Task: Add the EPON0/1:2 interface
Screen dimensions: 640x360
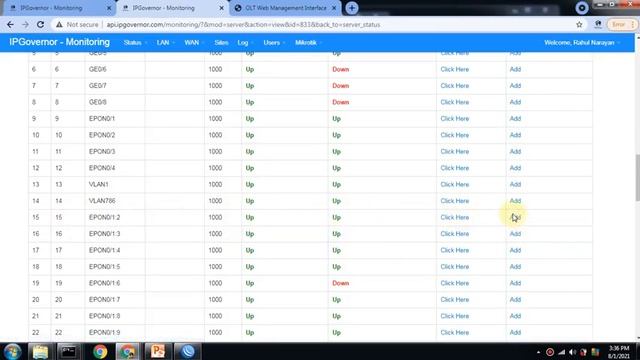Action: pyautogui.click(x=515, y=218)
